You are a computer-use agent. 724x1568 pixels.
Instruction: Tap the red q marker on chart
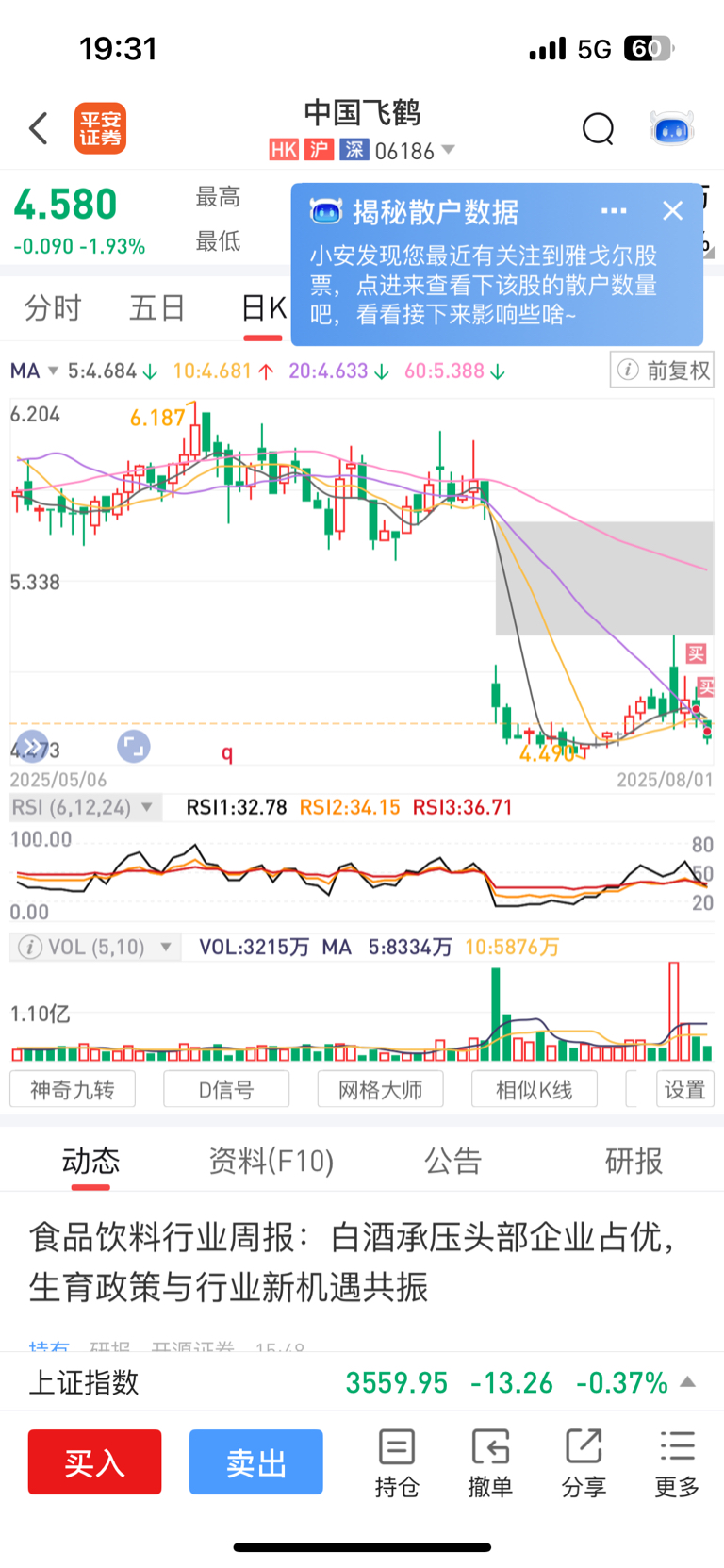click(x=227, y=752)
